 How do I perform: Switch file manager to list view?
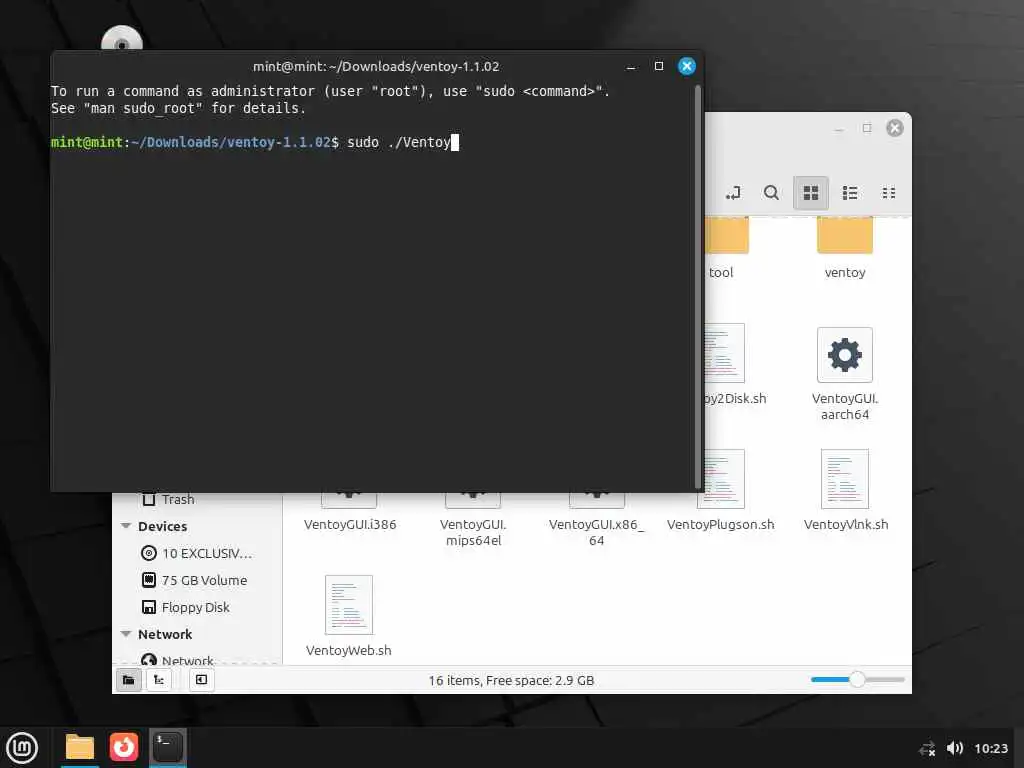[x=850, y=193]
